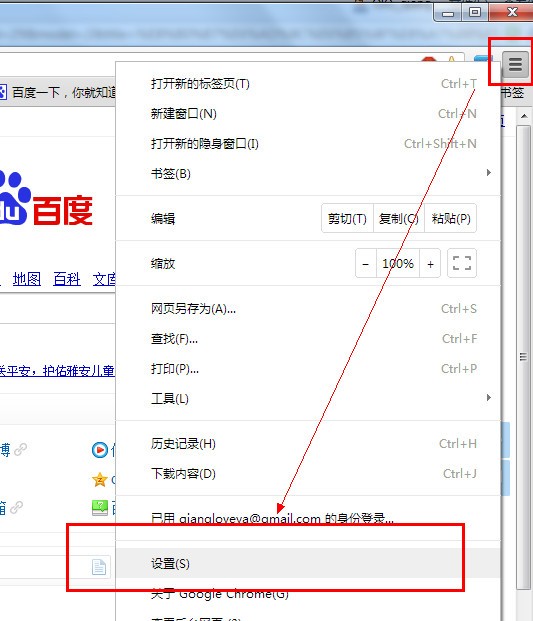This screenshot has height=621, width=533.
Task: Open the Chrome hamburger menu icon
Action: click(x=515, y=64)
